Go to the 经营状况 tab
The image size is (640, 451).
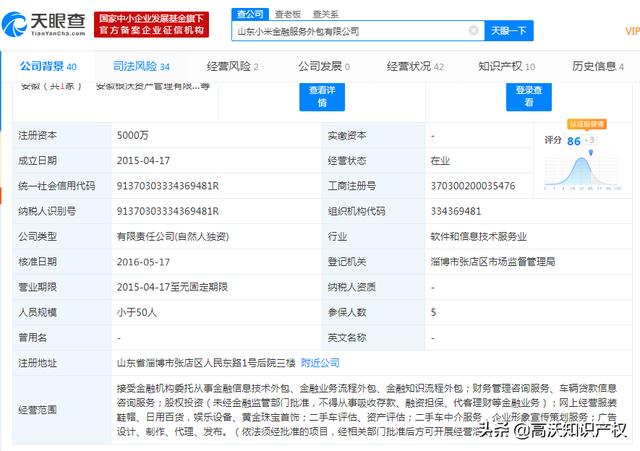(415, 66)
